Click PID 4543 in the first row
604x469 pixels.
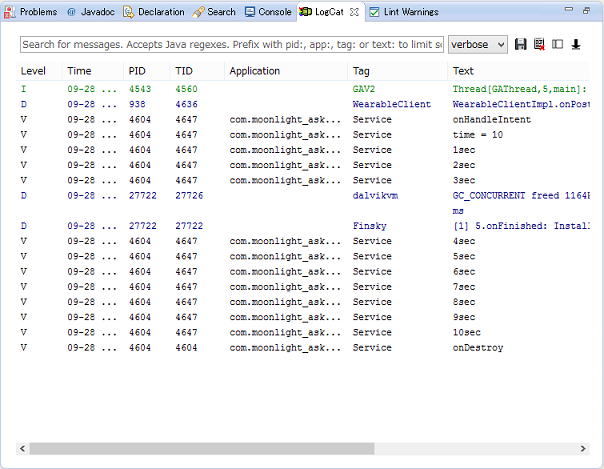pyautogui.click(x=140, y=89)
